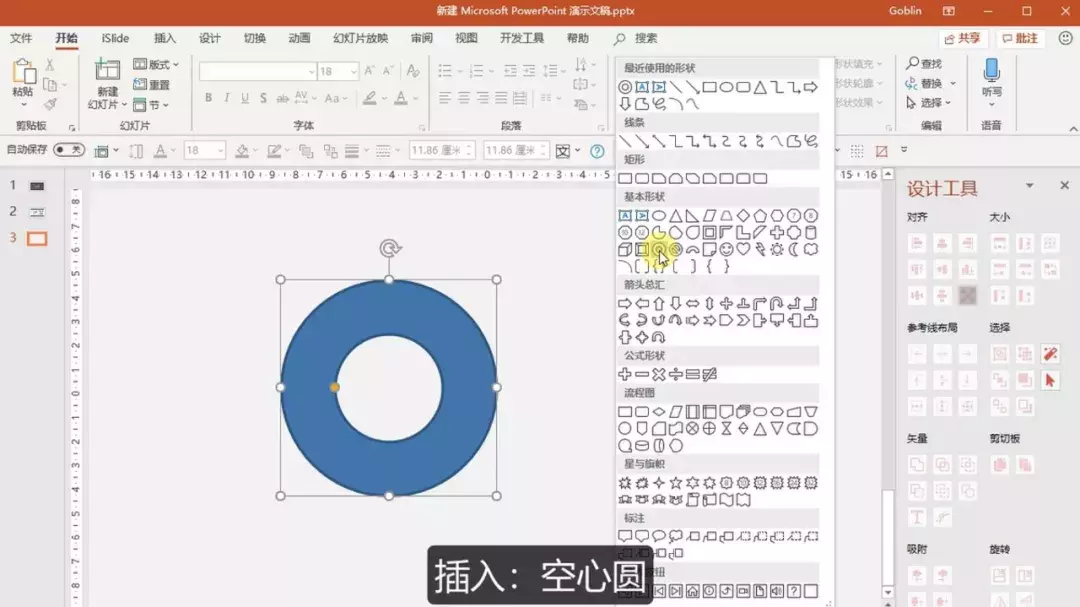Pick the No Symbol basic shape

coord(676,249)
